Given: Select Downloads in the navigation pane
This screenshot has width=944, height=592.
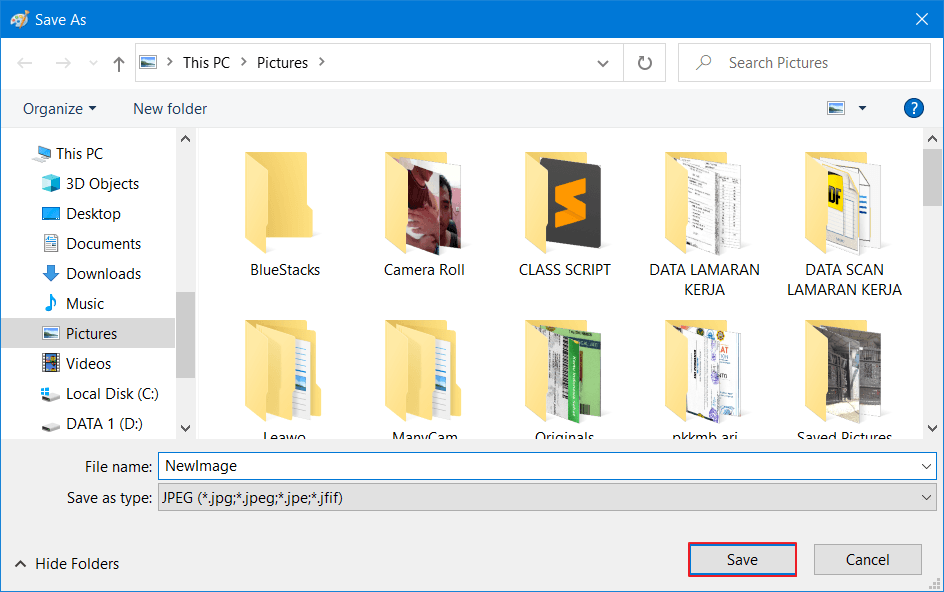Looking at the screenshot, I should click(x=103, y=273).
